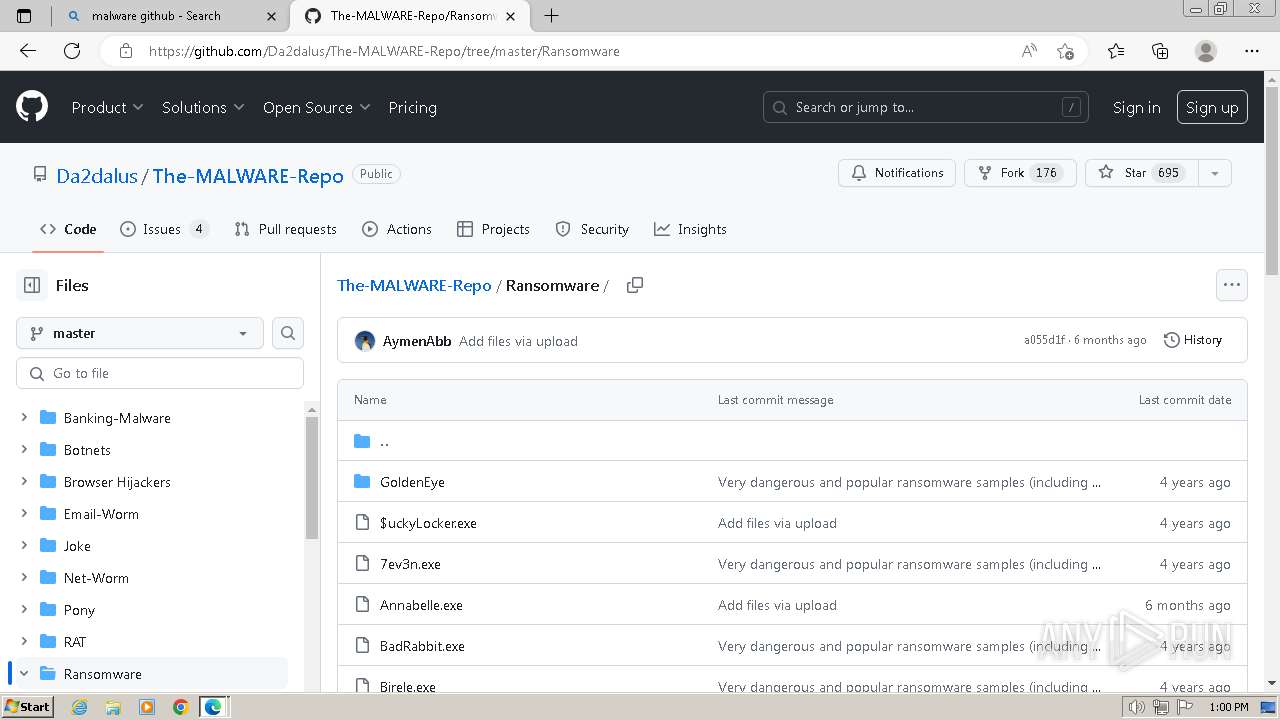Open a new browser tab
The image size is (1280, 720).
click(x=551, y=15)
